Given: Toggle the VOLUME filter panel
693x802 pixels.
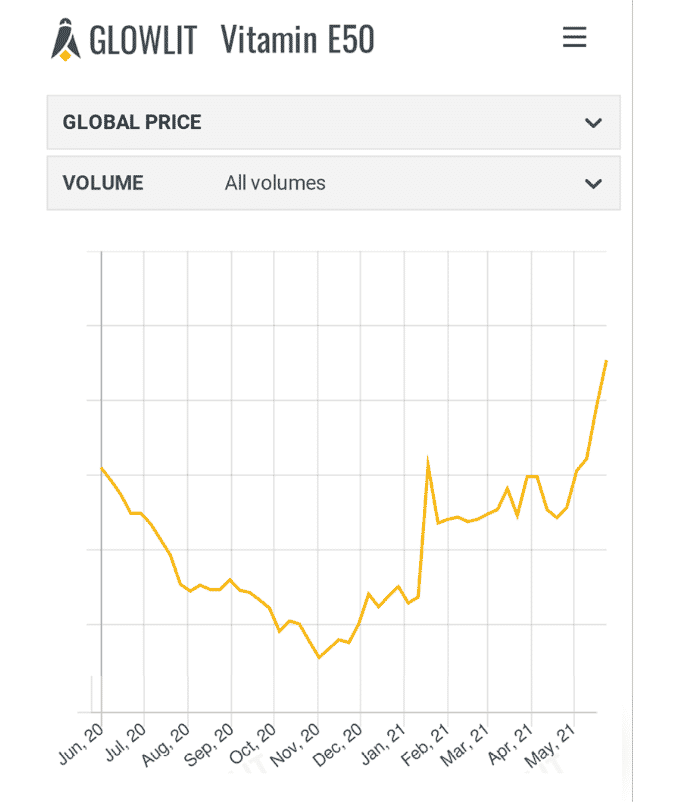Looking at the screenshot, I should pyautogui.click(x=333, y=183).
